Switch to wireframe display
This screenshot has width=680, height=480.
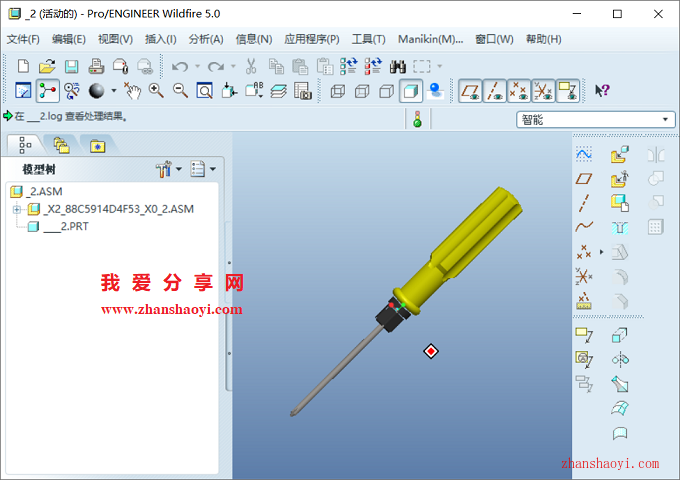point(337,91)
